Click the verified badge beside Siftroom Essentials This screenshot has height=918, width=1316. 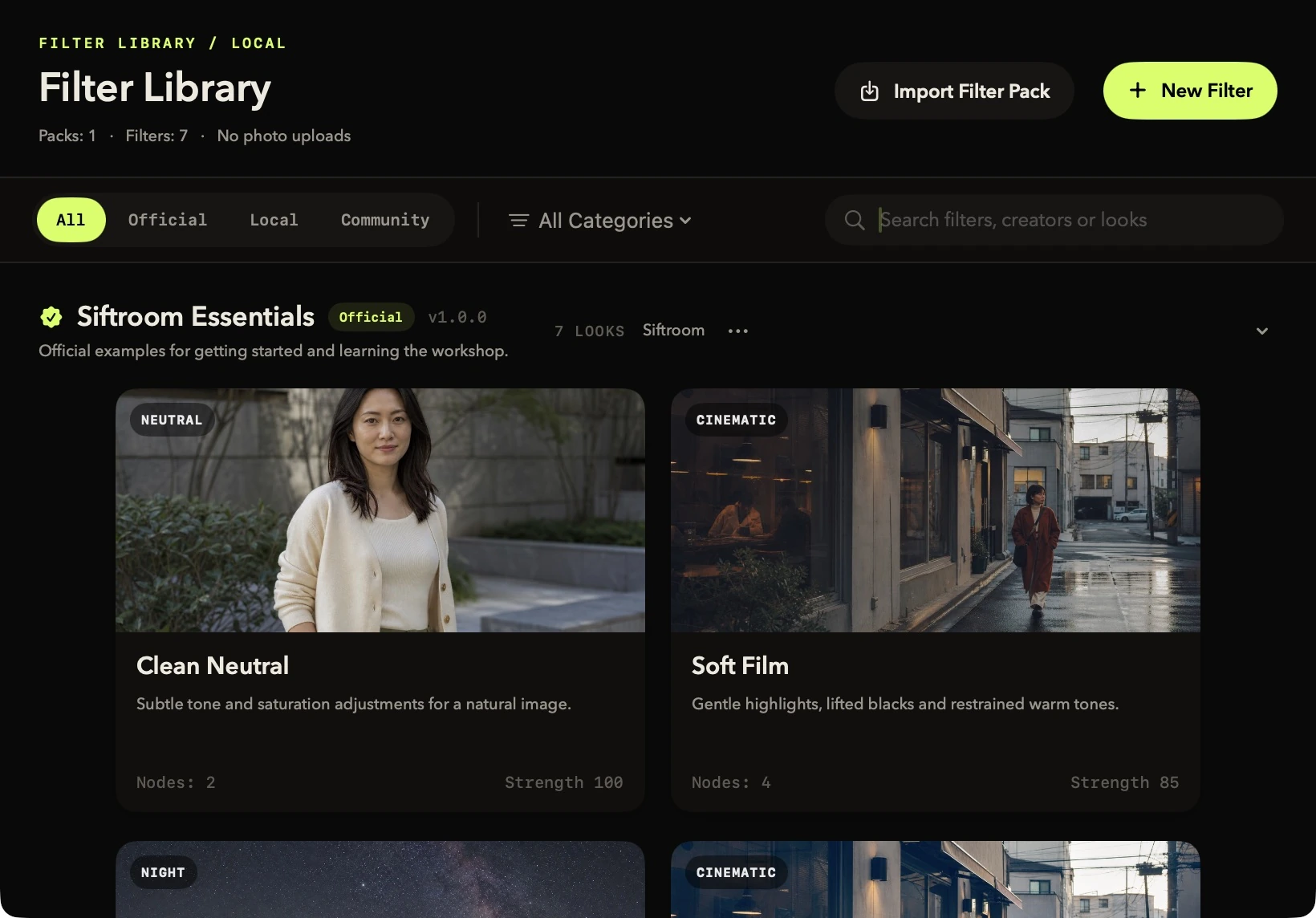point(51,317)
